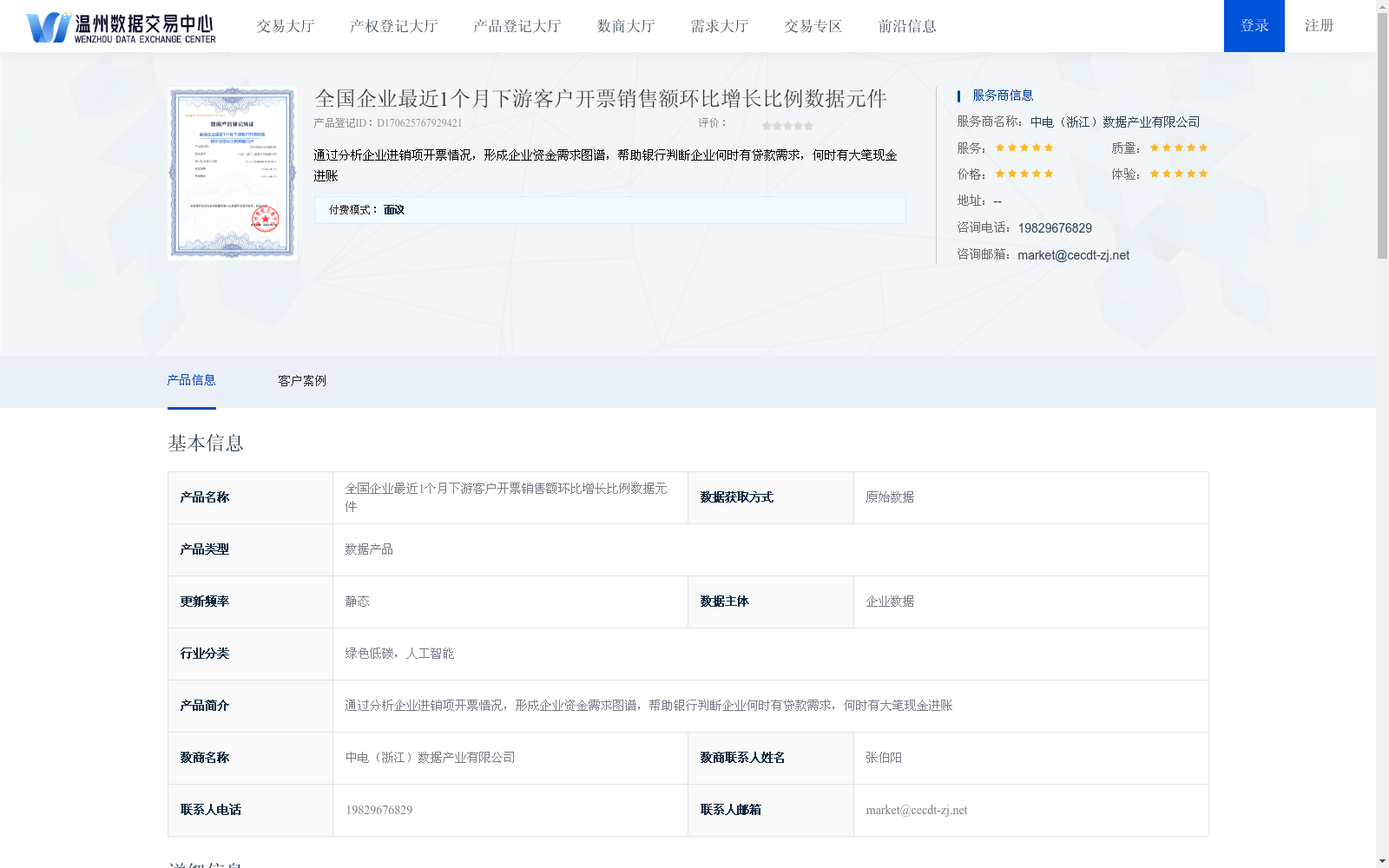The image size is (1389, 868).
Task: Click the 基本信息 section heading
Action: click(x=206, y=444)
